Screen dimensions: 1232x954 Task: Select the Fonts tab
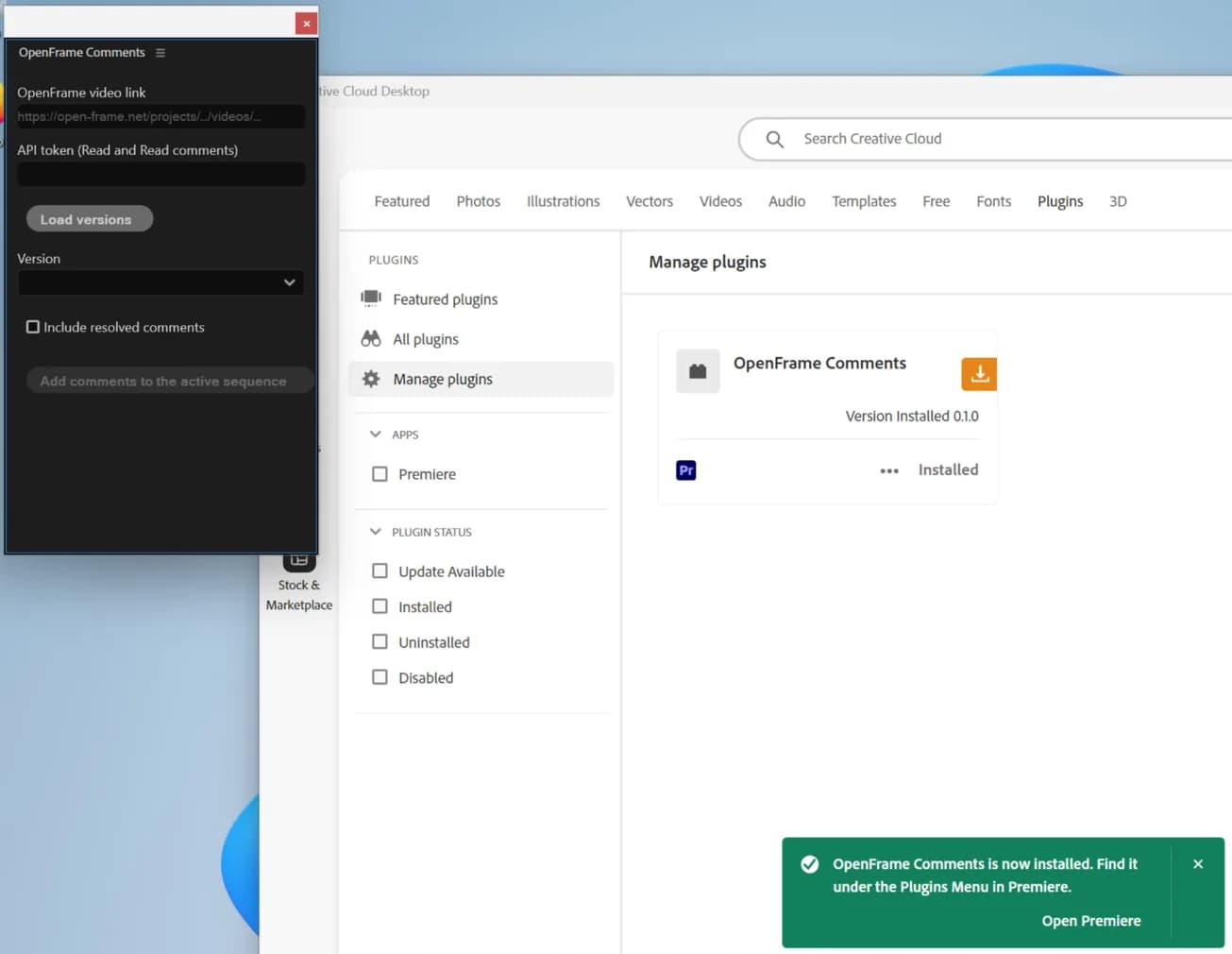tap(993, 201)
